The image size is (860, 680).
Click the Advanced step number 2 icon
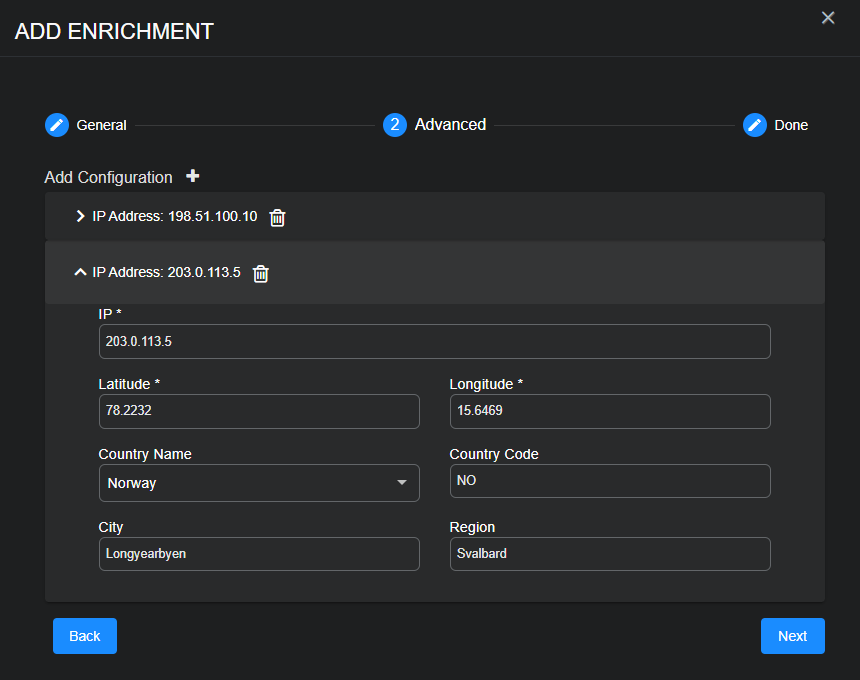pyautogui.click(x=395, y=125)
